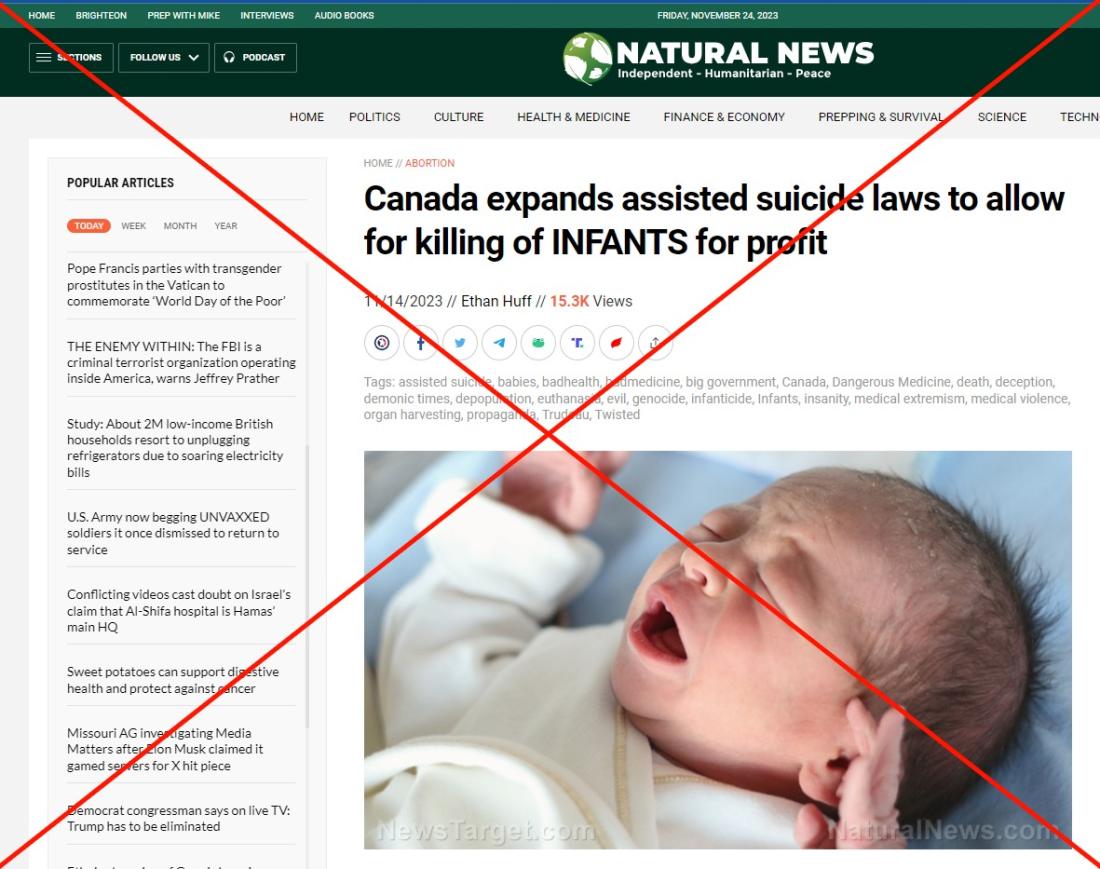Screen dimensions: 1100x869
Task: Open the Sections hamburger menu
Action: 71,58
